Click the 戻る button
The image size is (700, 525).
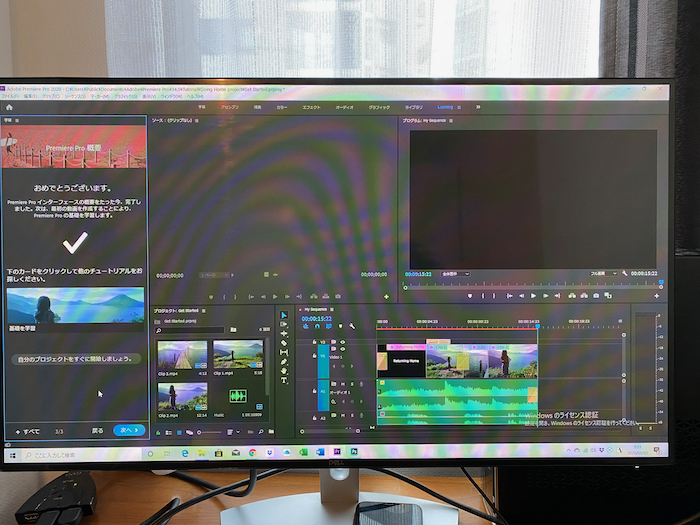click(97, 431)
